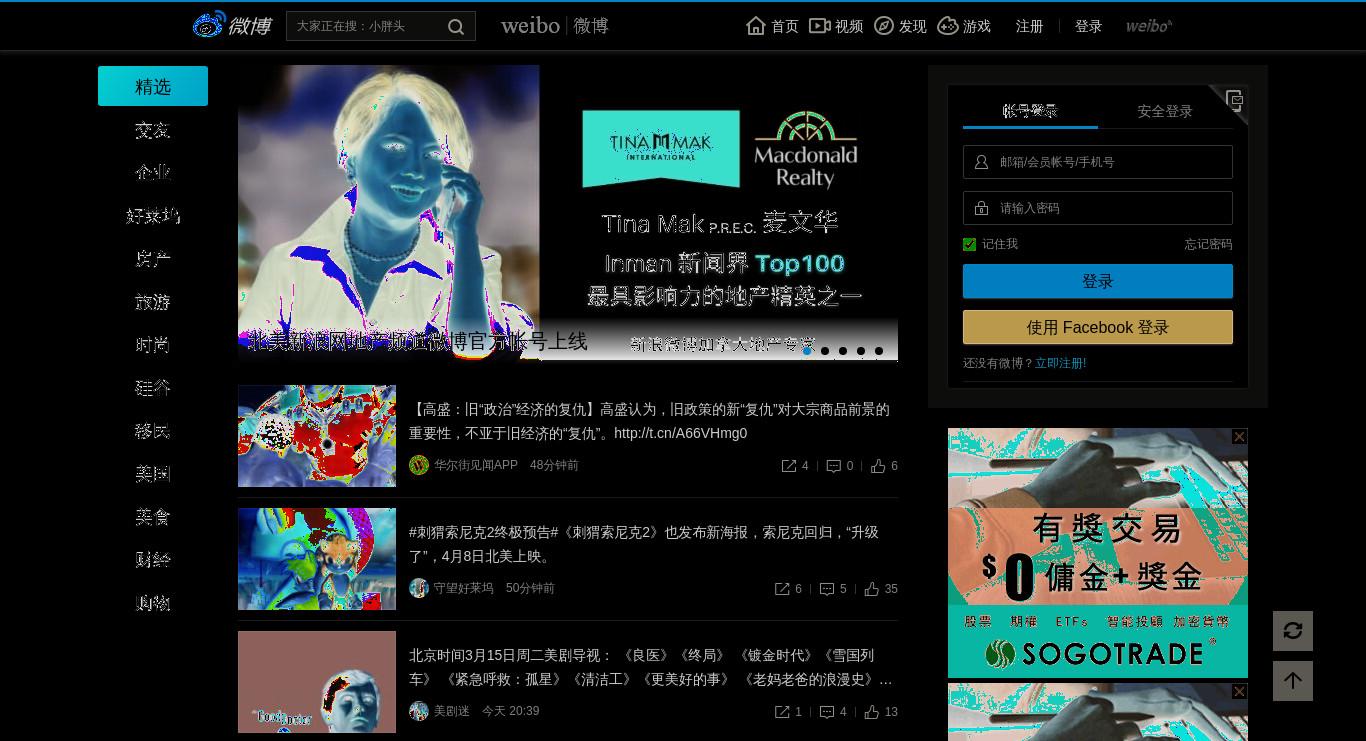Screen dimensions: 1366x741
Task: Select 时尚 category in sidebar
Action: (153, 345)
